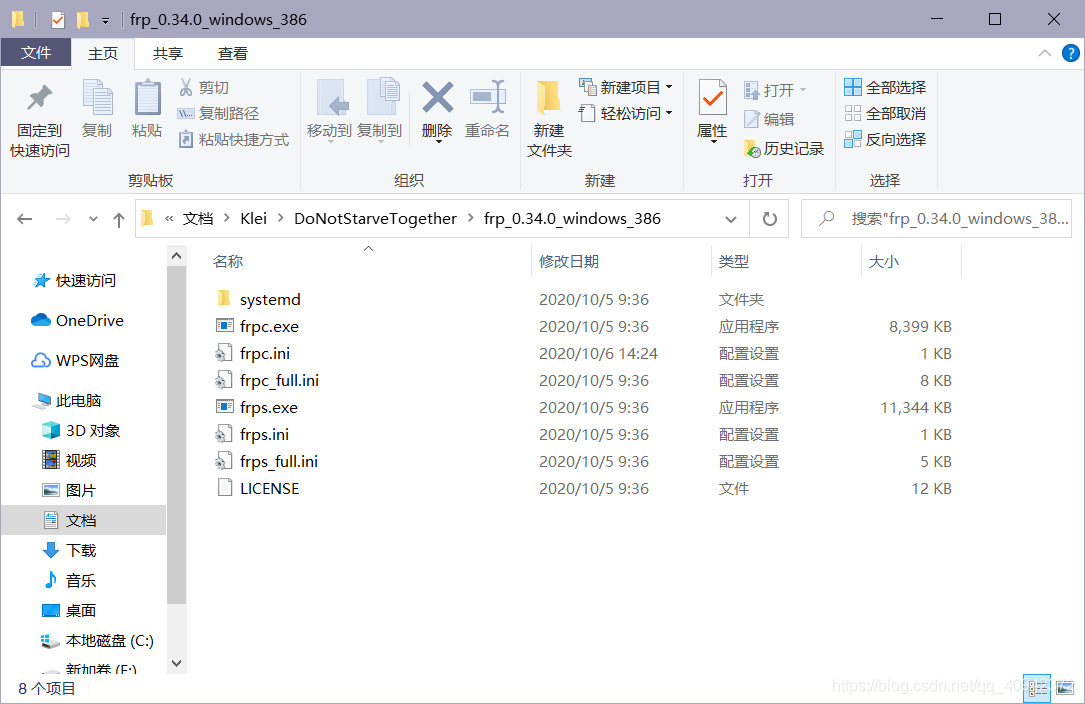1085x704 pixels.
Task: Sort by Type (类型) column
Action: 733,262
